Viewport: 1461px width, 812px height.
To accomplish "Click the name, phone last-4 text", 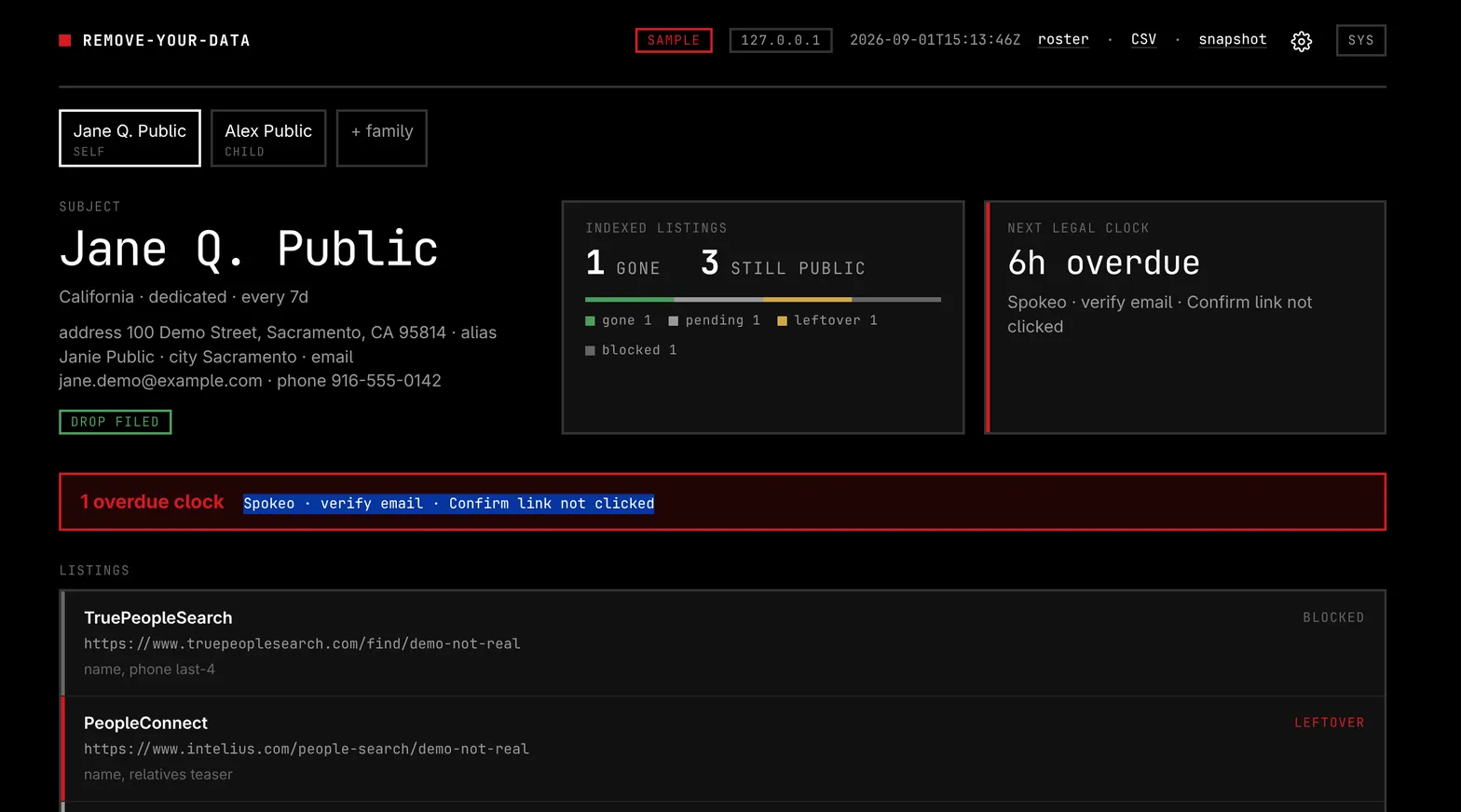I will (149, 670).
